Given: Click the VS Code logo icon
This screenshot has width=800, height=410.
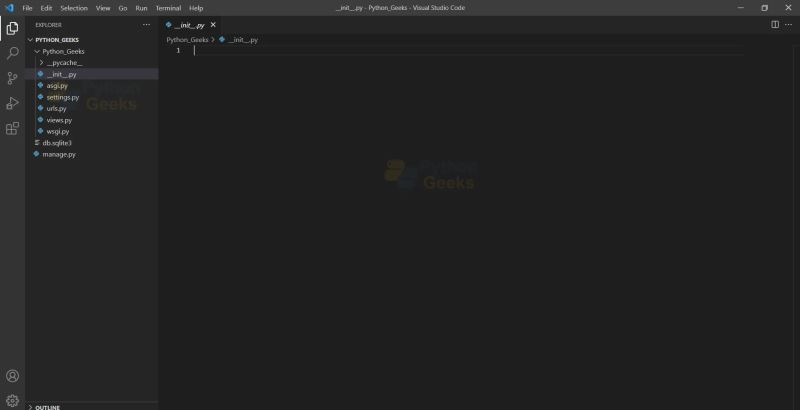Looking at the screenshot, I should (9, 8).
